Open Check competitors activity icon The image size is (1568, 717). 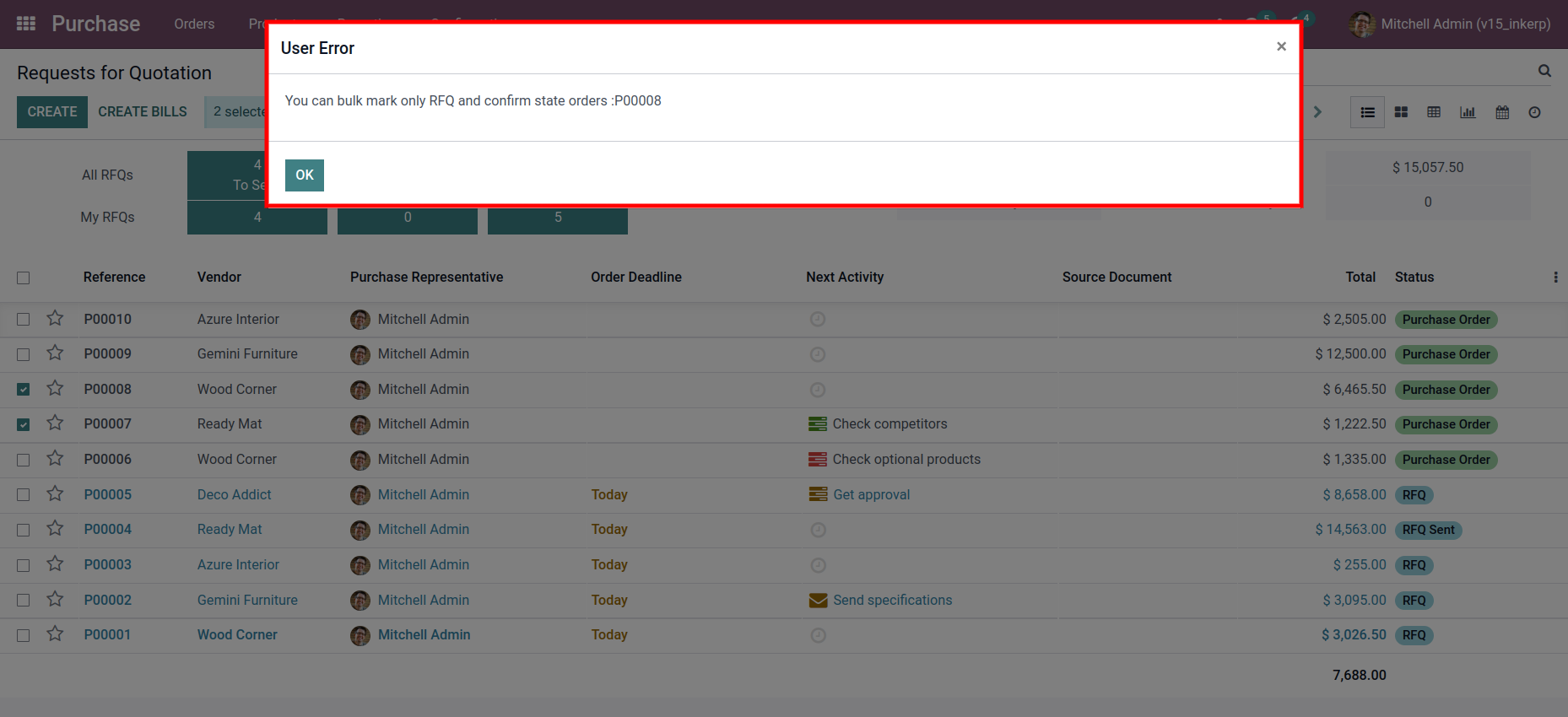pyautogui.click(x=818, y=423)
